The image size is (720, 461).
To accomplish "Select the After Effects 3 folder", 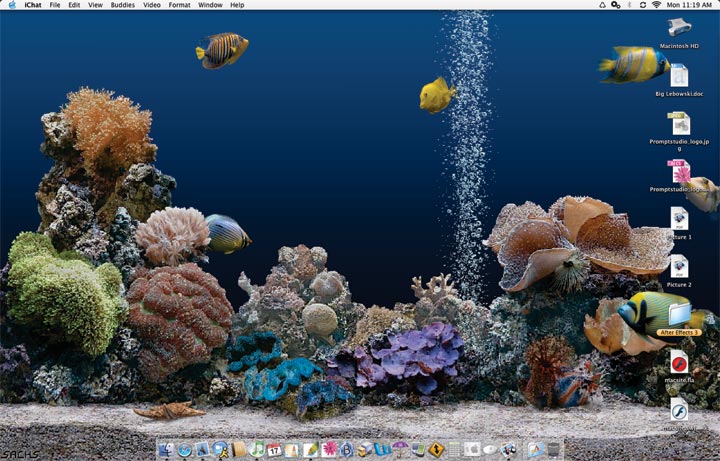I will coord(679,315).
